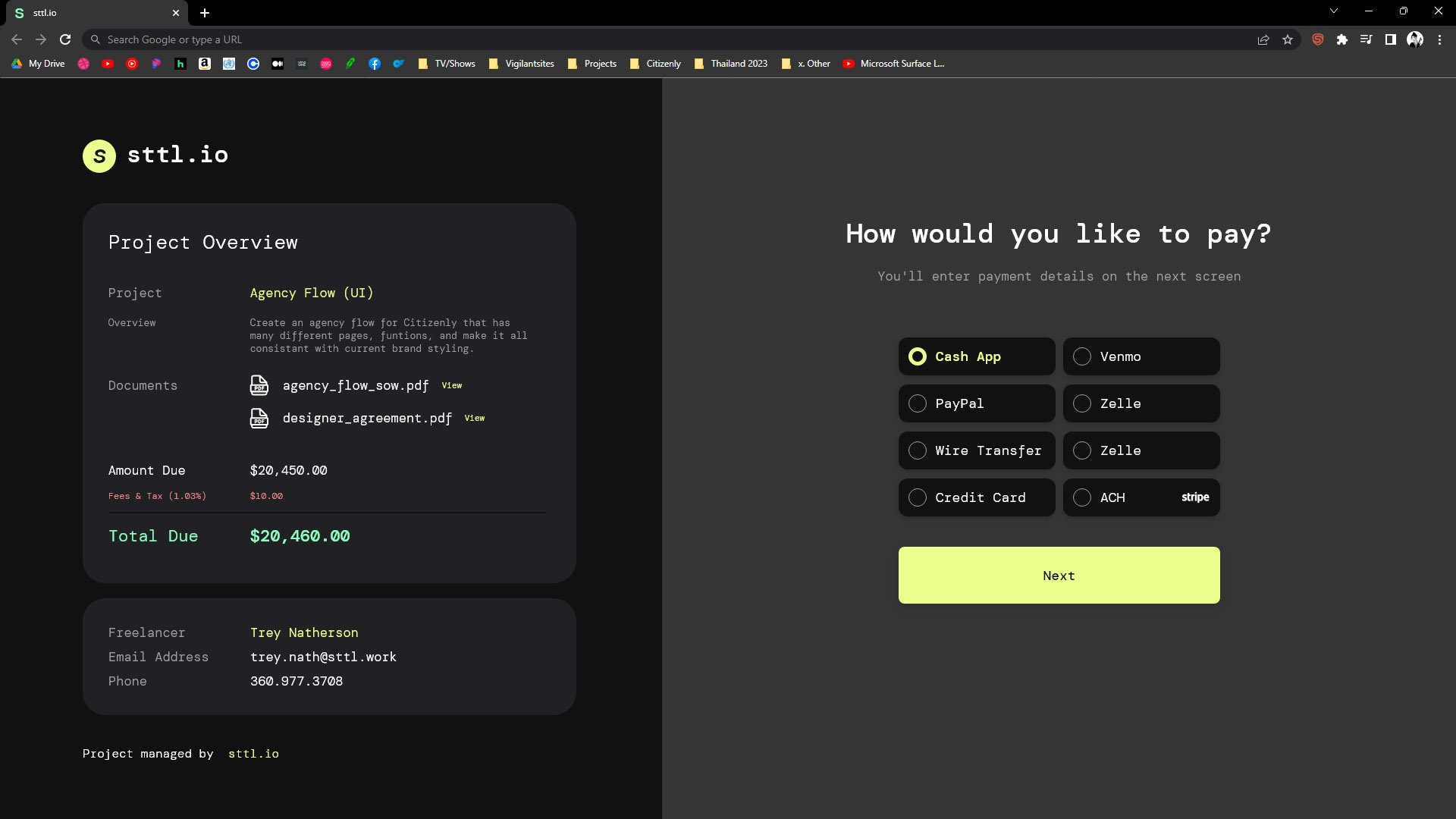The height and width of the screenshot is (819, 1456).
Task: Click the designer_agreement.pdf file icon
Action: 259,418
